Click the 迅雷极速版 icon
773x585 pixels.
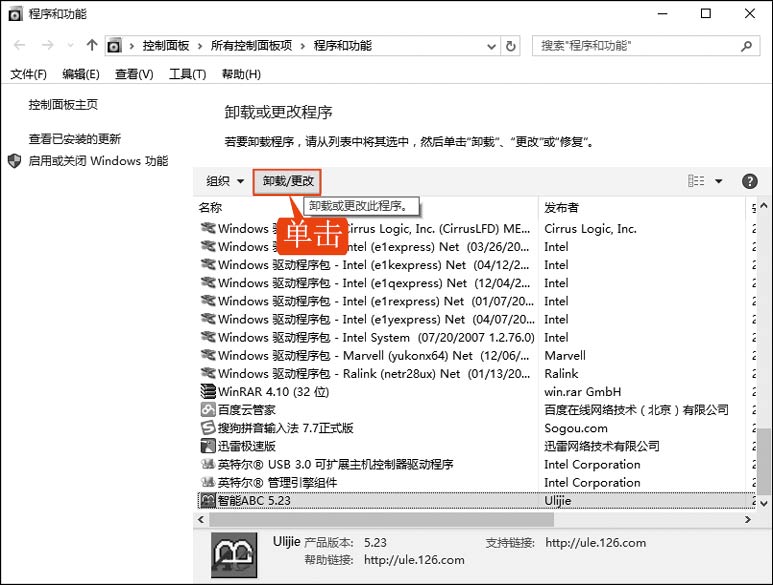point(208,446)
